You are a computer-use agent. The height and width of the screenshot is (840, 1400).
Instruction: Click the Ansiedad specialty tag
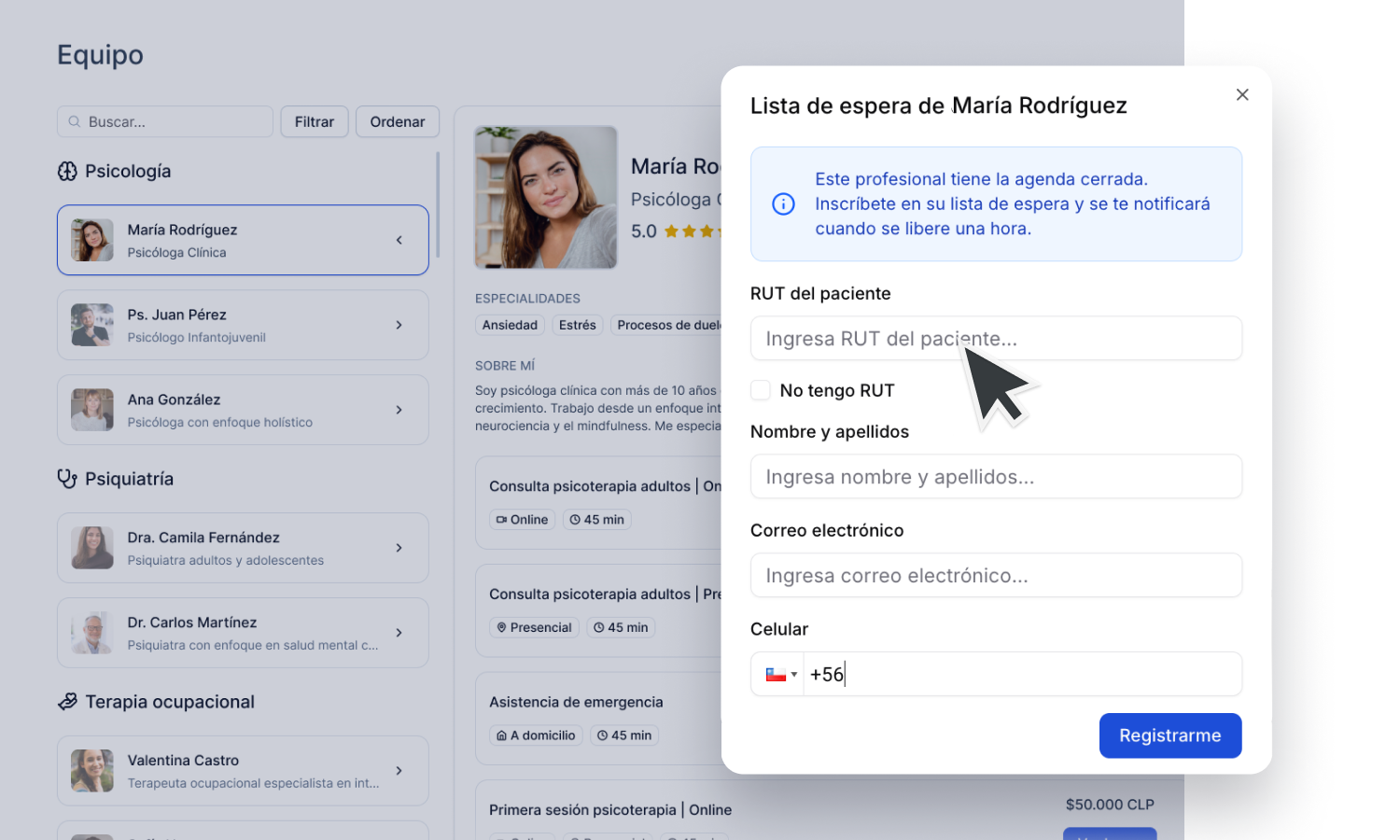pyautogui.click(x=510, y=325)
